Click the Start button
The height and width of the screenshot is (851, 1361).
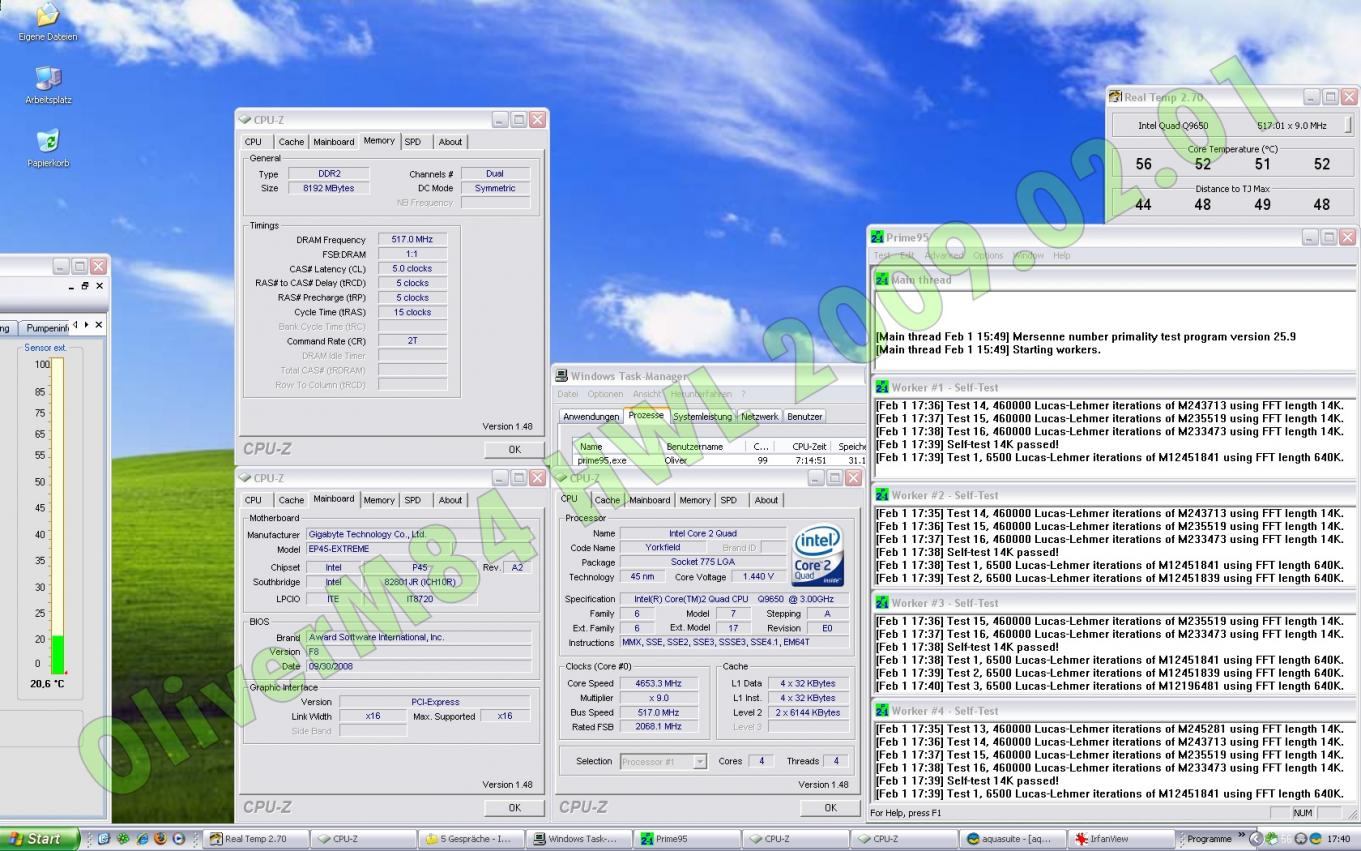point(39,839)
